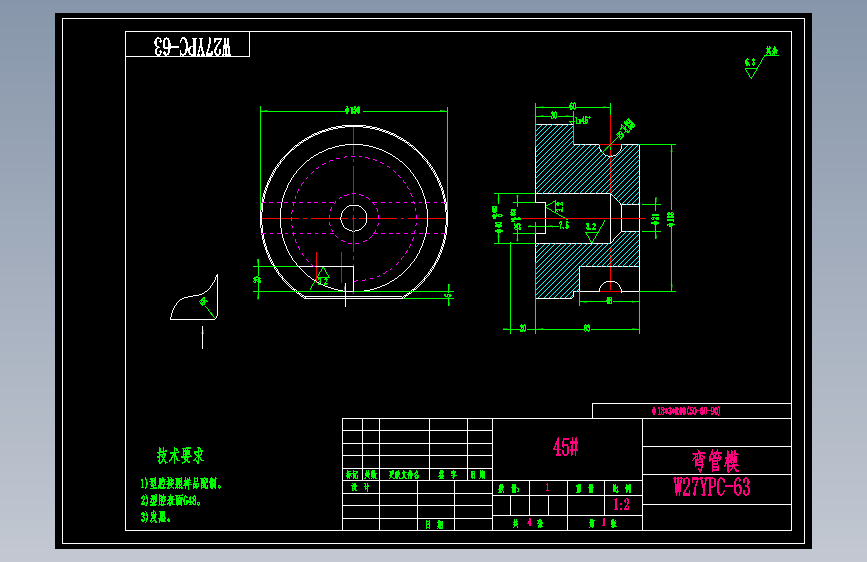Select the 5 dimension at front view bottom right
Viewport: 867px width, 562px height.
click(x=448, y=296)
